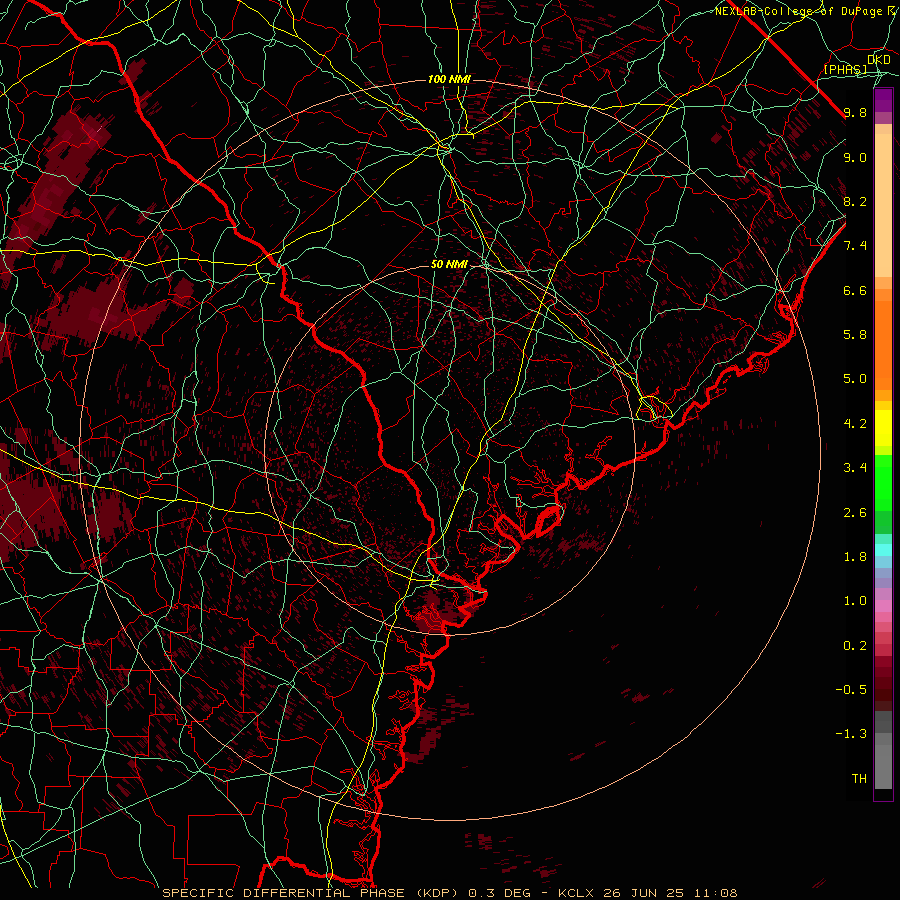Pick the pink segment of the color bar
Image resolution: width=900 pixels, height=900 pixels.
(883, 606)
